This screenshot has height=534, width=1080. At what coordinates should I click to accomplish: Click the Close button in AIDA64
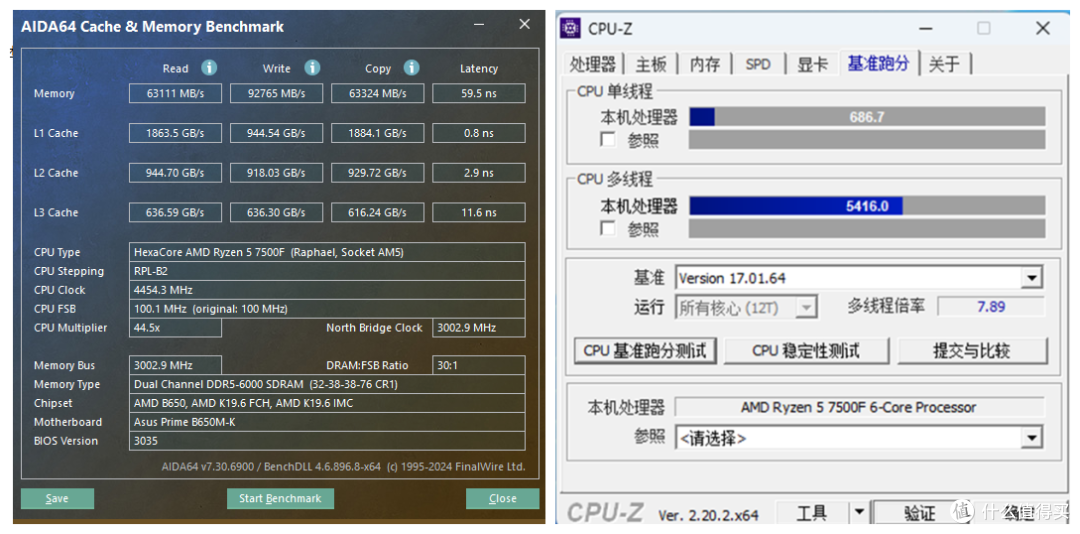coord(503,498)
